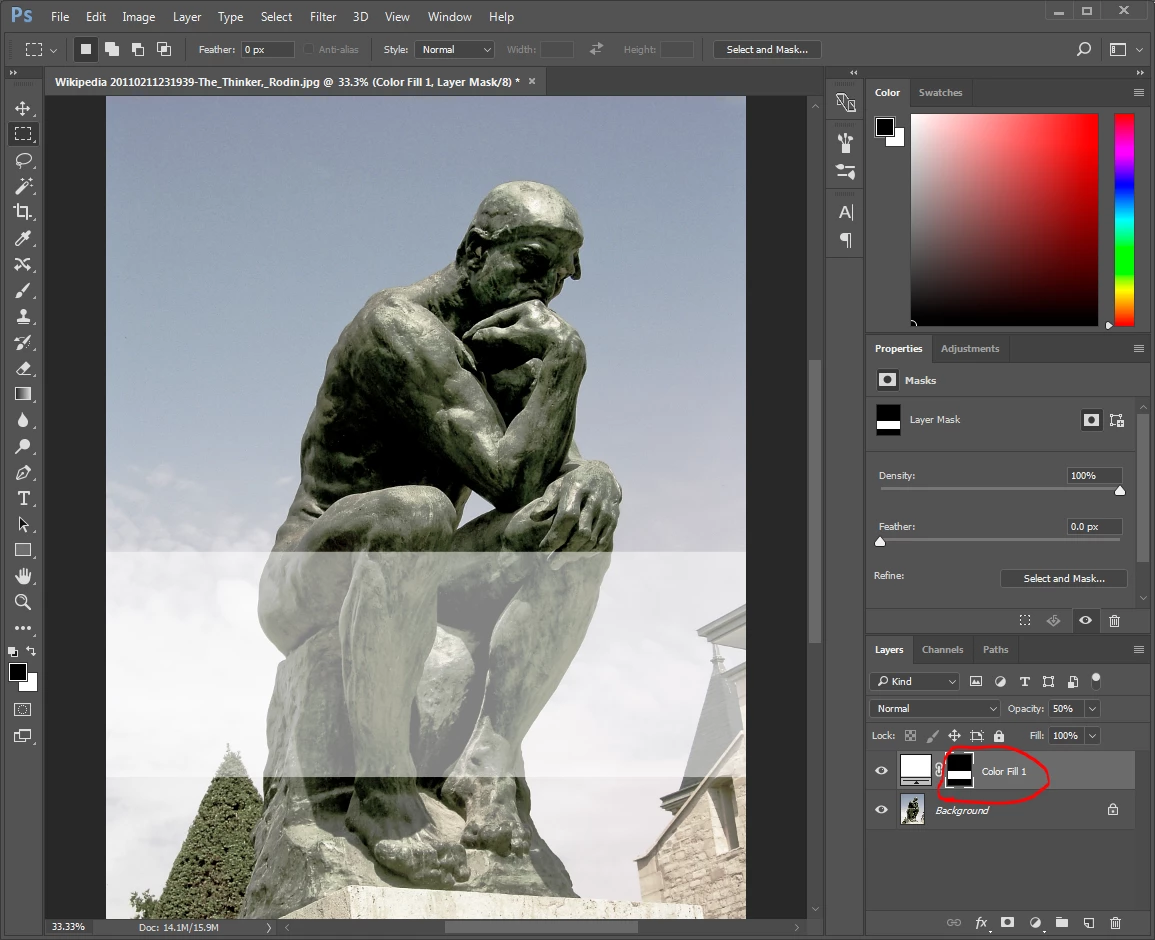Open the tool preset picker arrow
The height and width of the screenshot is (940, 1155).
click(53, 50)
